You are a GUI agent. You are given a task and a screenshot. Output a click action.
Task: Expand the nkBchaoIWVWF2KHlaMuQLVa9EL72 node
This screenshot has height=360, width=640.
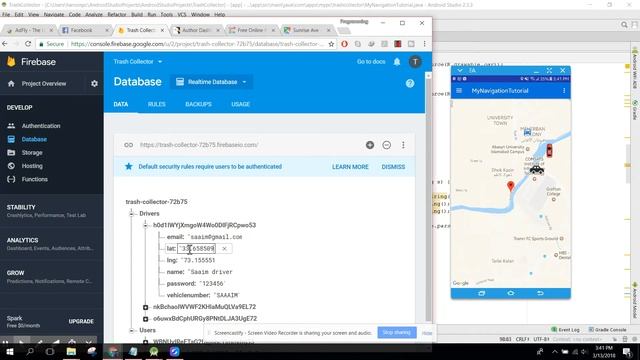145,307
